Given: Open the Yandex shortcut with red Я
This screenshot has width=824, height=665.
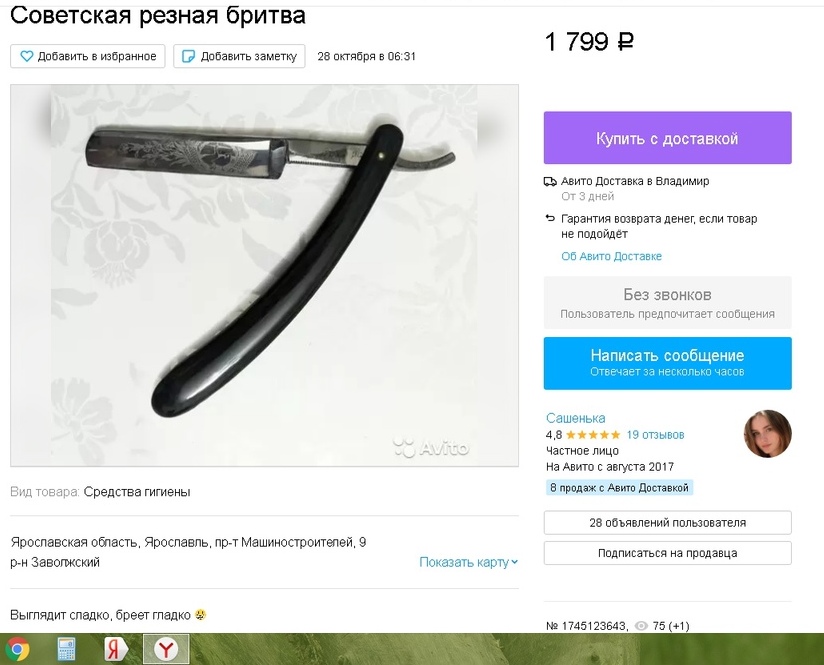Looking at the screenshot, I should coord(116,650).
